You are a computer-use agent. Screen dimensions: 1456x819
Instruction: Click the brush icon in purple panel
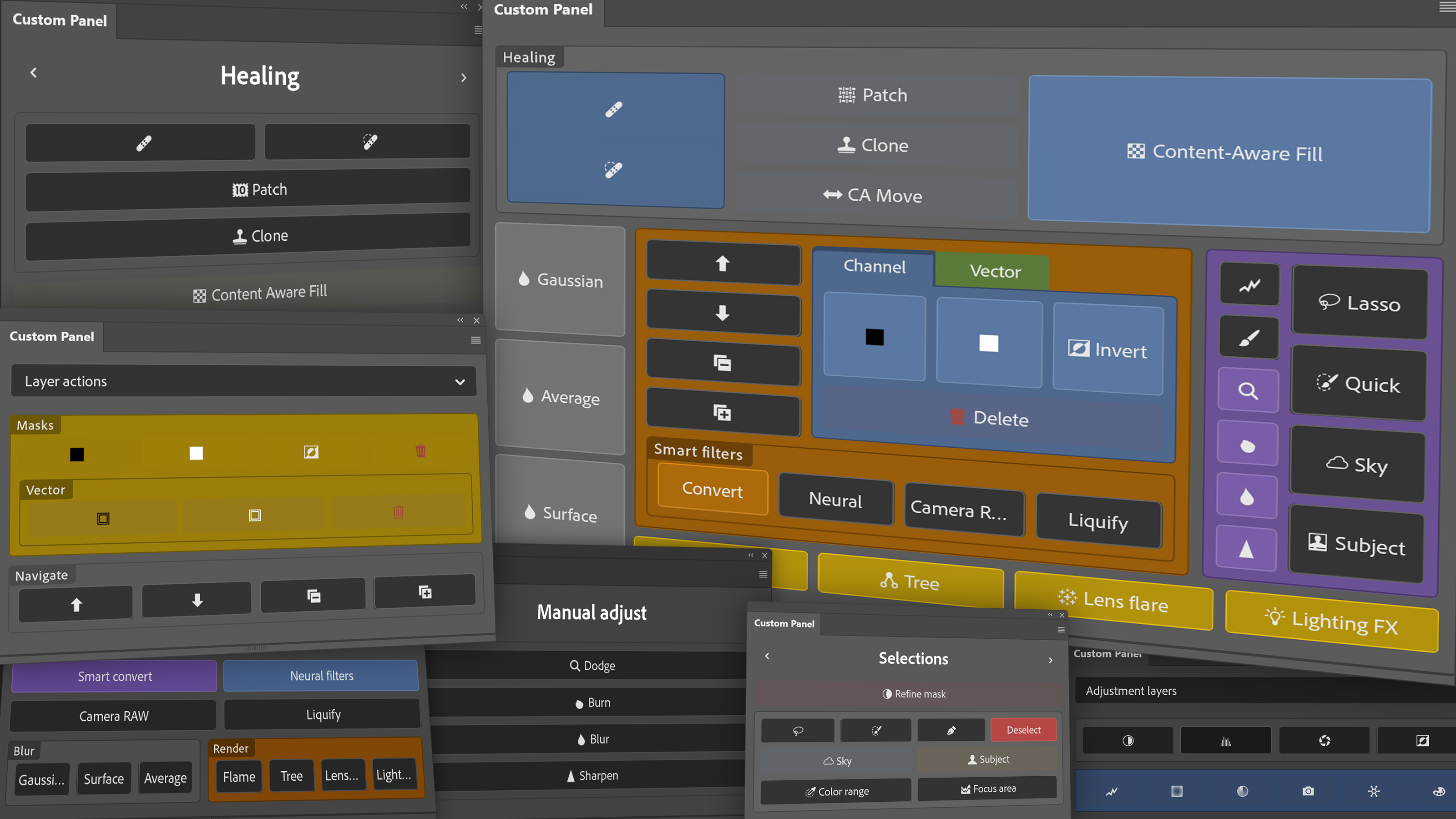click(x=1249, y=338)
